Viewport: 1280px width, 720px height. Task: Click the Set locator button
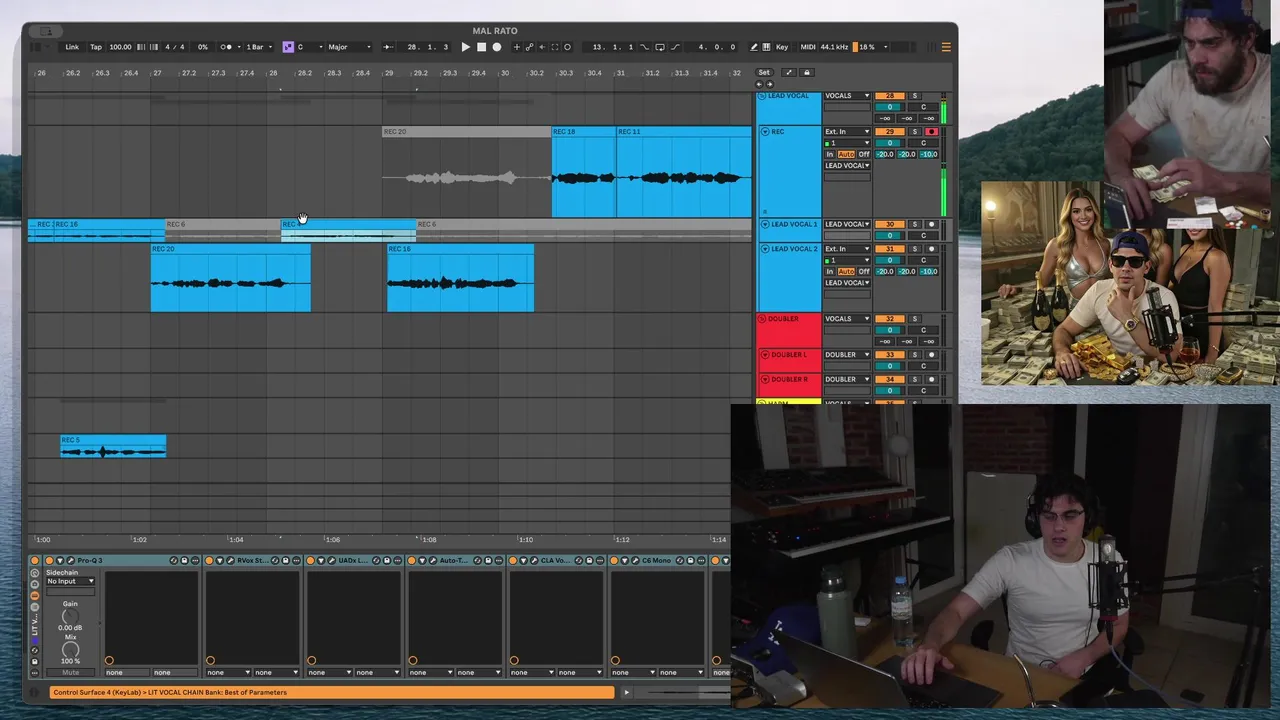pos(764,72)
